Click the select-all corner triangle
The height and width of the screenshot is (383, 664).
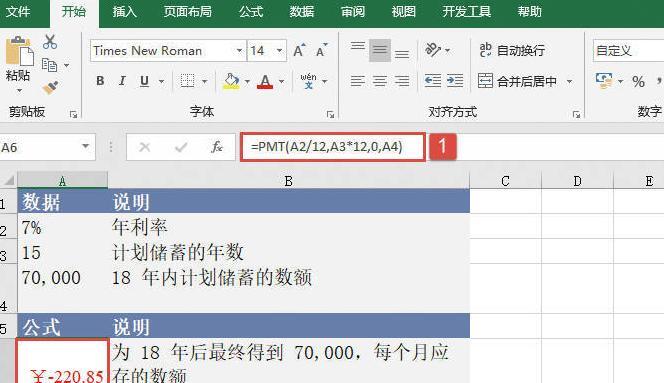[9, 181]
